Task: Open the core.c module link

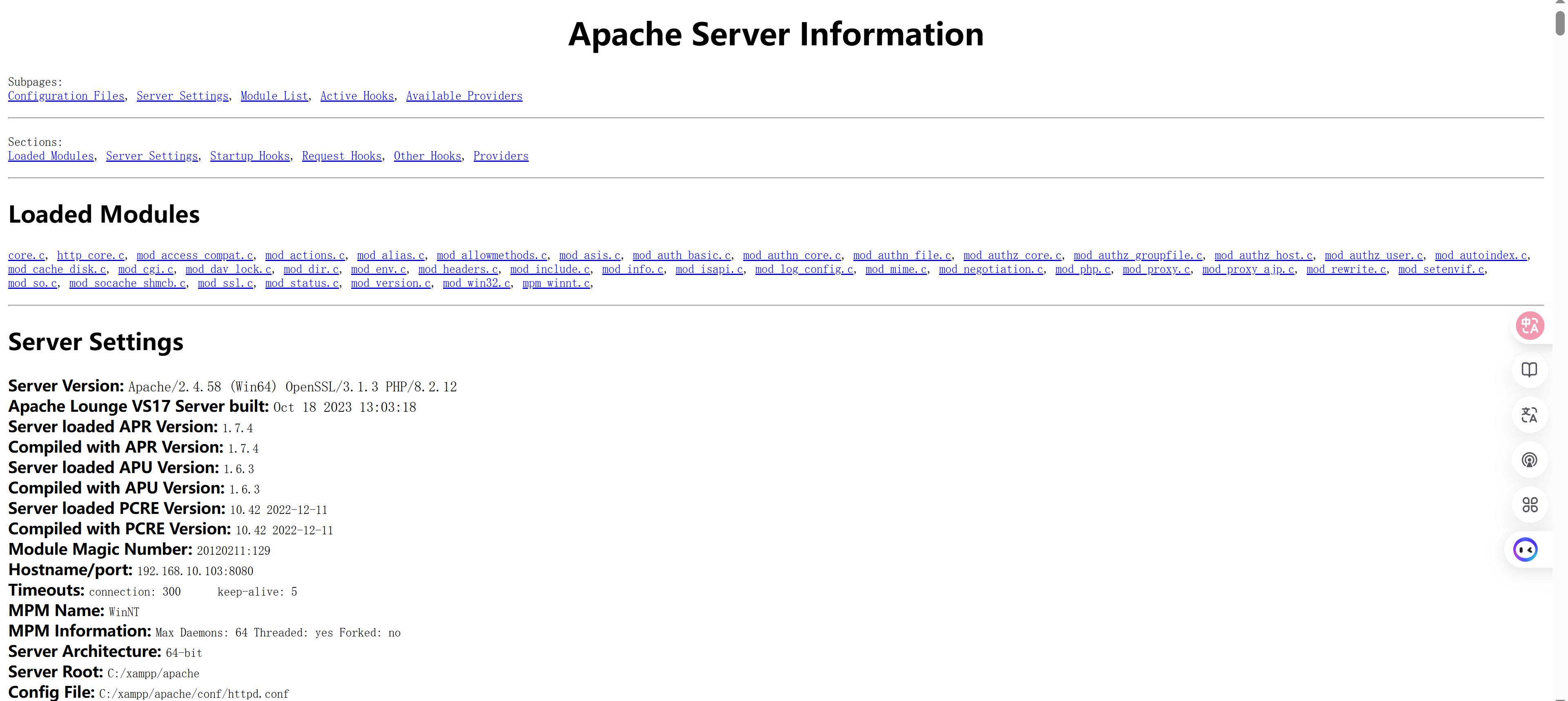Action: click(x=26, y=255)
